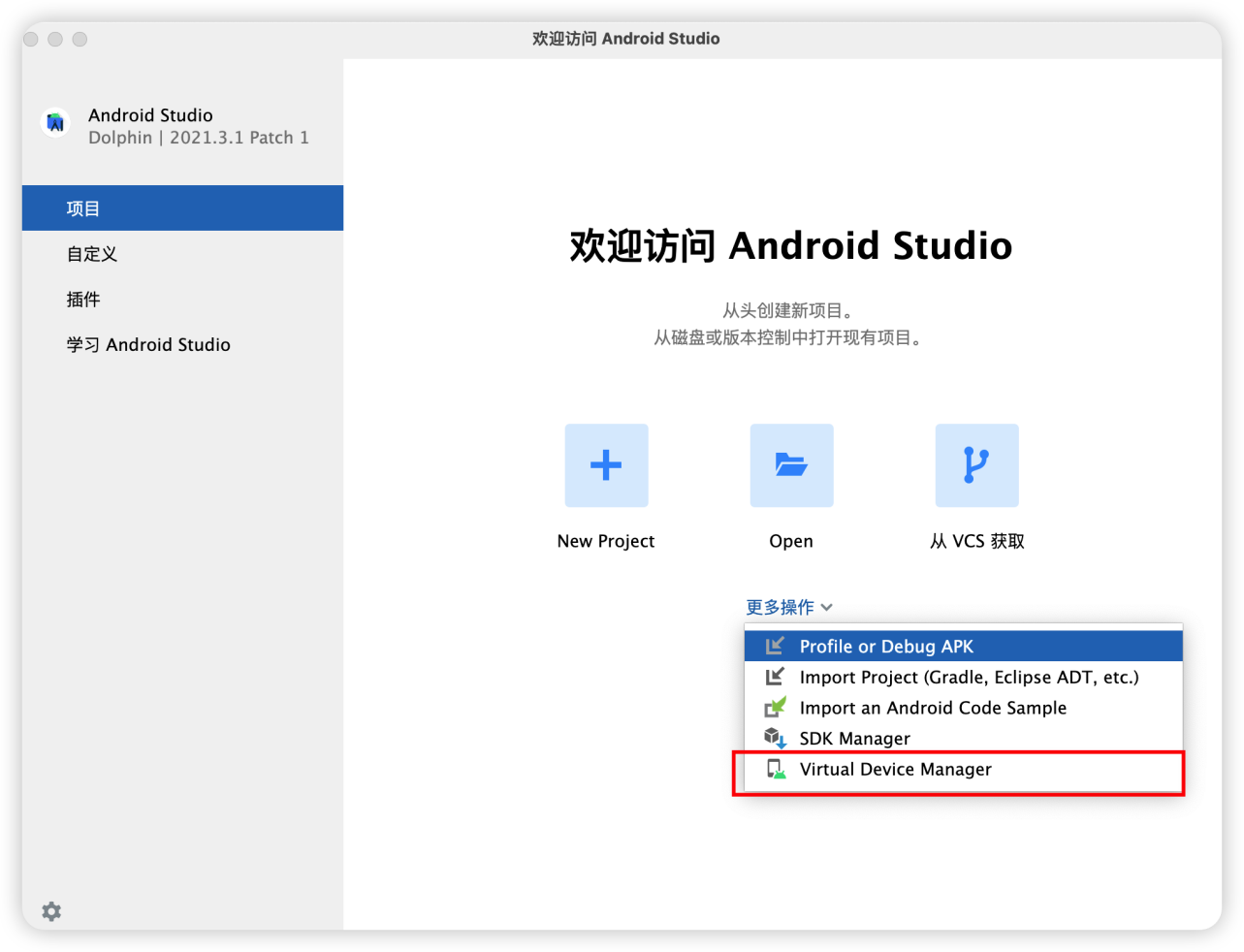The height and width of the screenshot is (952, 1244).
Task: Go to 学习 Android Studio tab
Action: [x=182, y=344]
